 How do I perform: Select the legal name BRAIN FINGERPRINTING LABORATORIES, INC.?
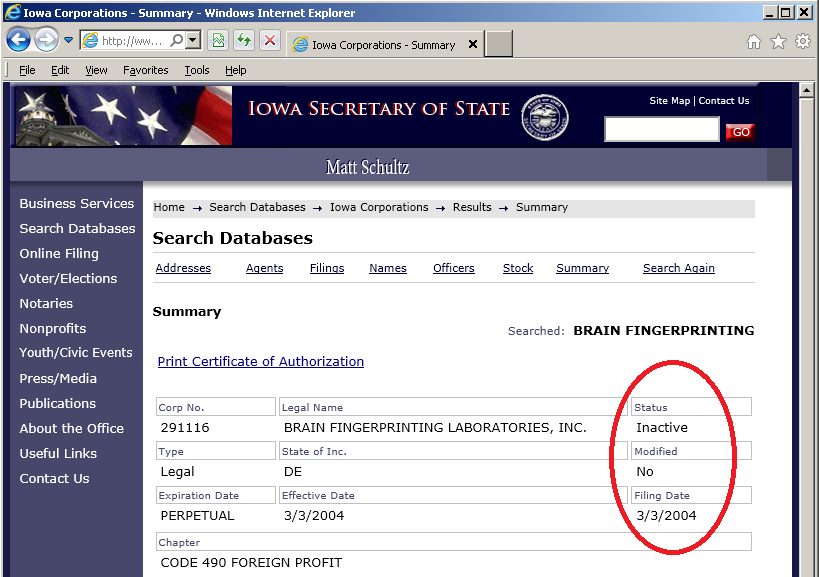click(435, 428)
